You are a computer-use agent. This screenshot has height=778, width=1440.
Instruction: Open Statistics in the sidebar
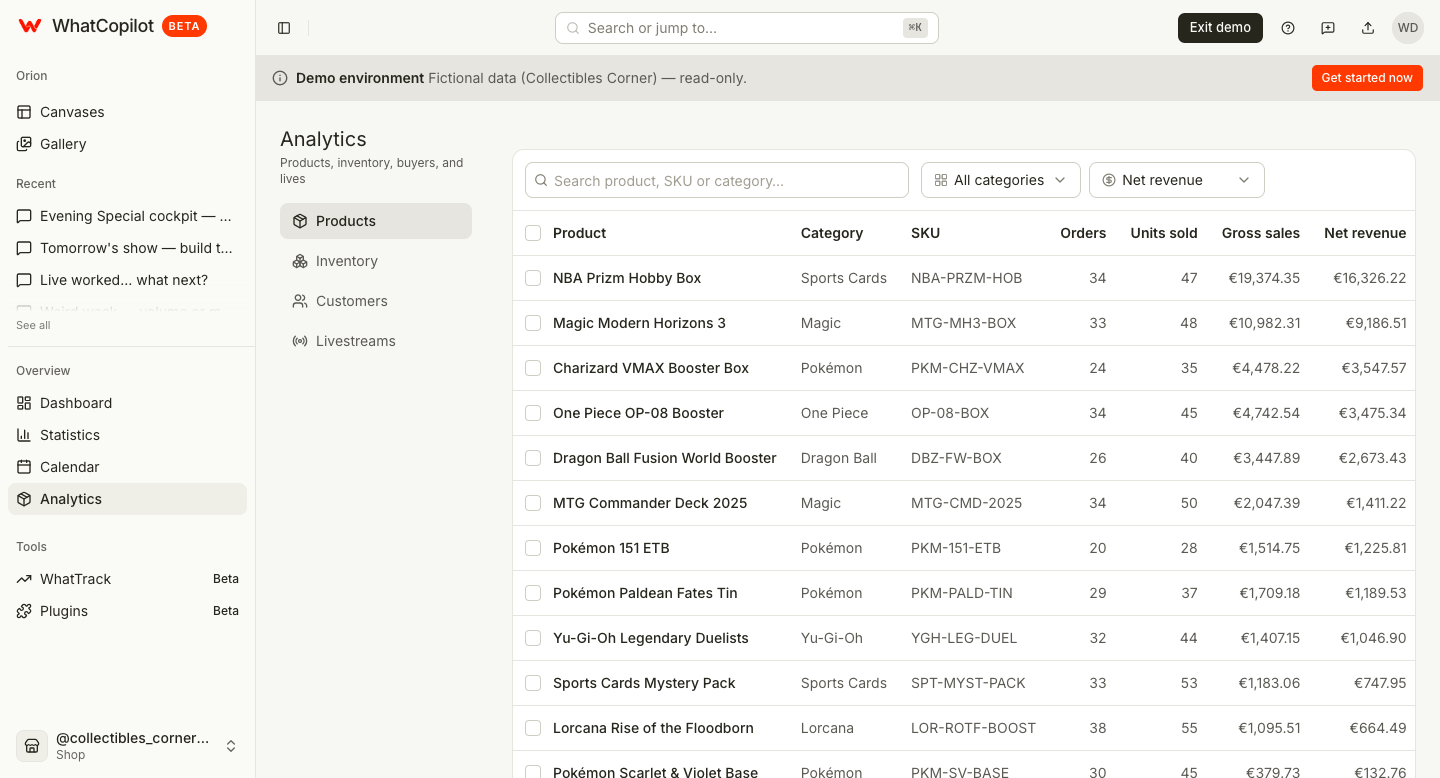(128, 435)
